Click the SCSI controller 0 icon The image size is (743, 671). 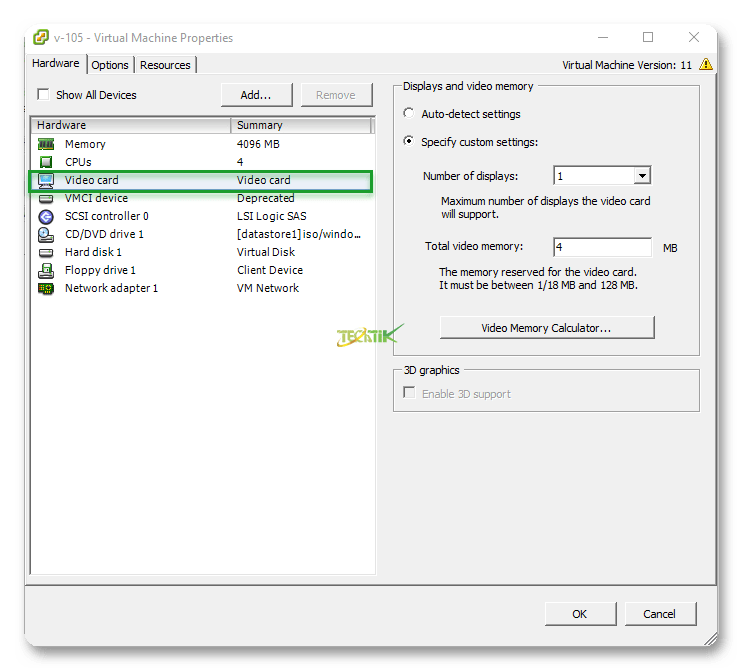[x=45, y=216]
